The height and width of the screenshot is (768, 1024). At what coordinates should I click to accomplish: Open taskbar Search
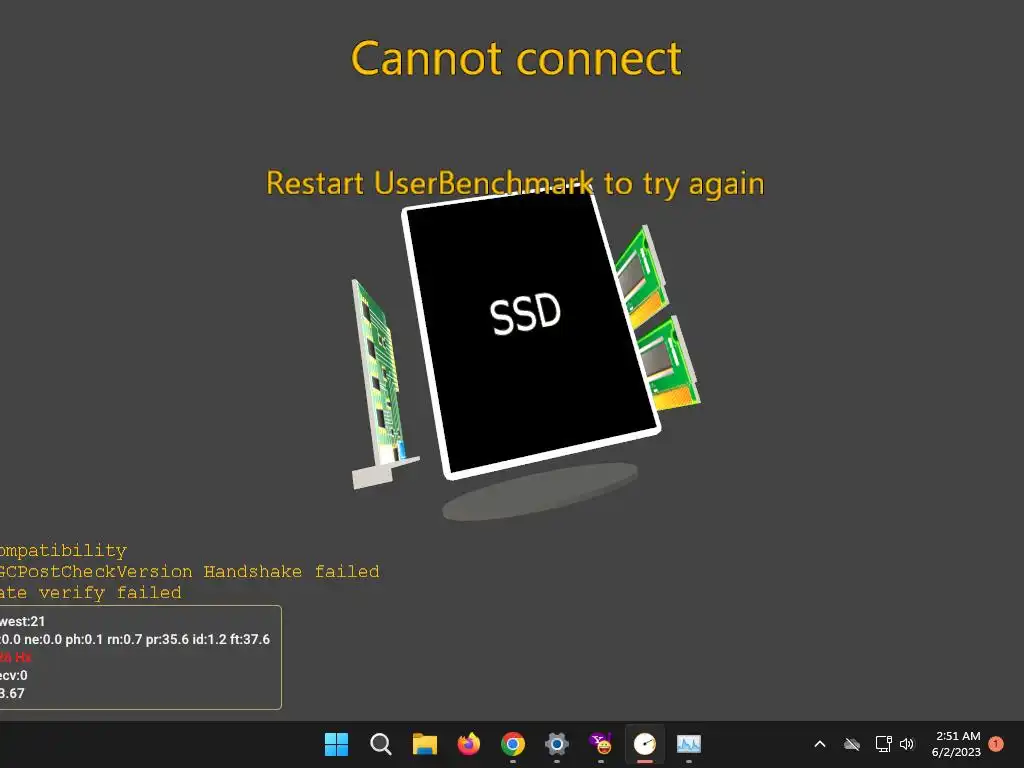point(380,744)
